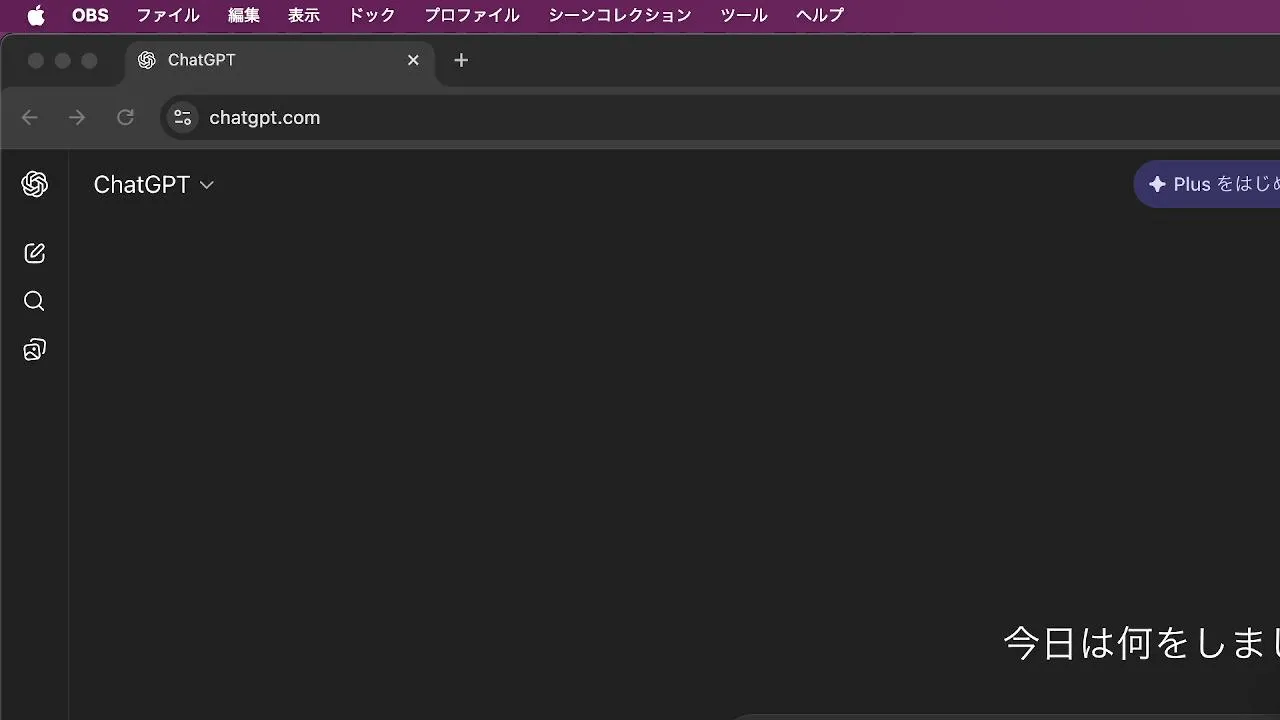Focus the chatgpt.com address bar
This screenshot has height=720, width=1280.
[x=720, y=118]
